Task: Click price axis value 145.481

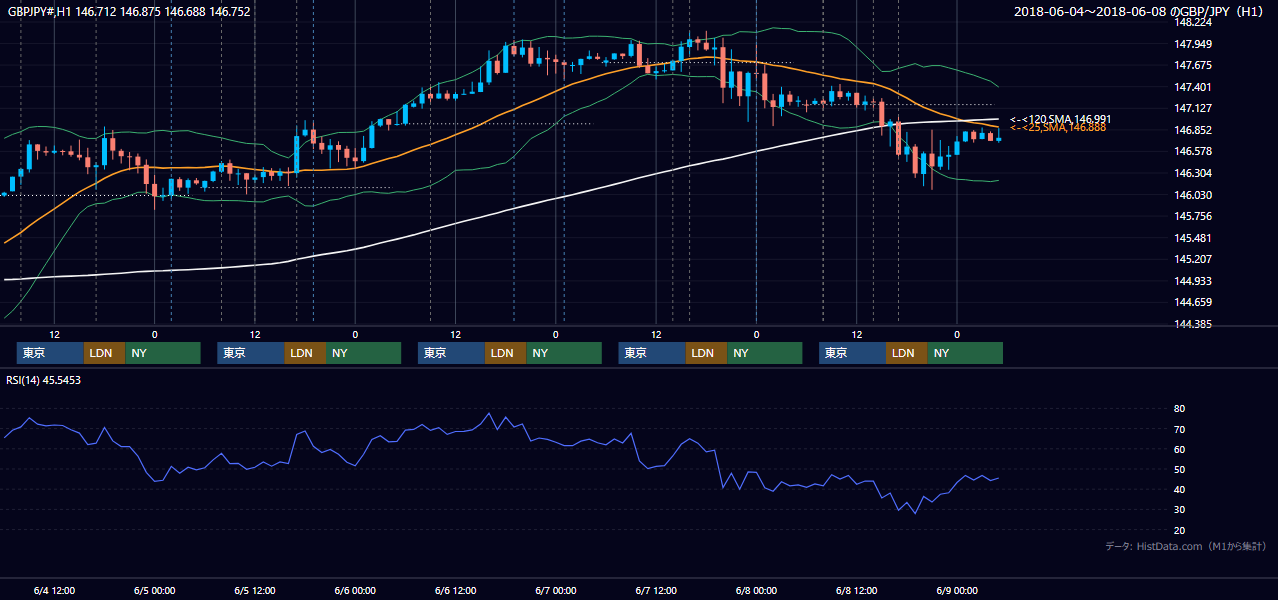Action: tap(1193, 238)
